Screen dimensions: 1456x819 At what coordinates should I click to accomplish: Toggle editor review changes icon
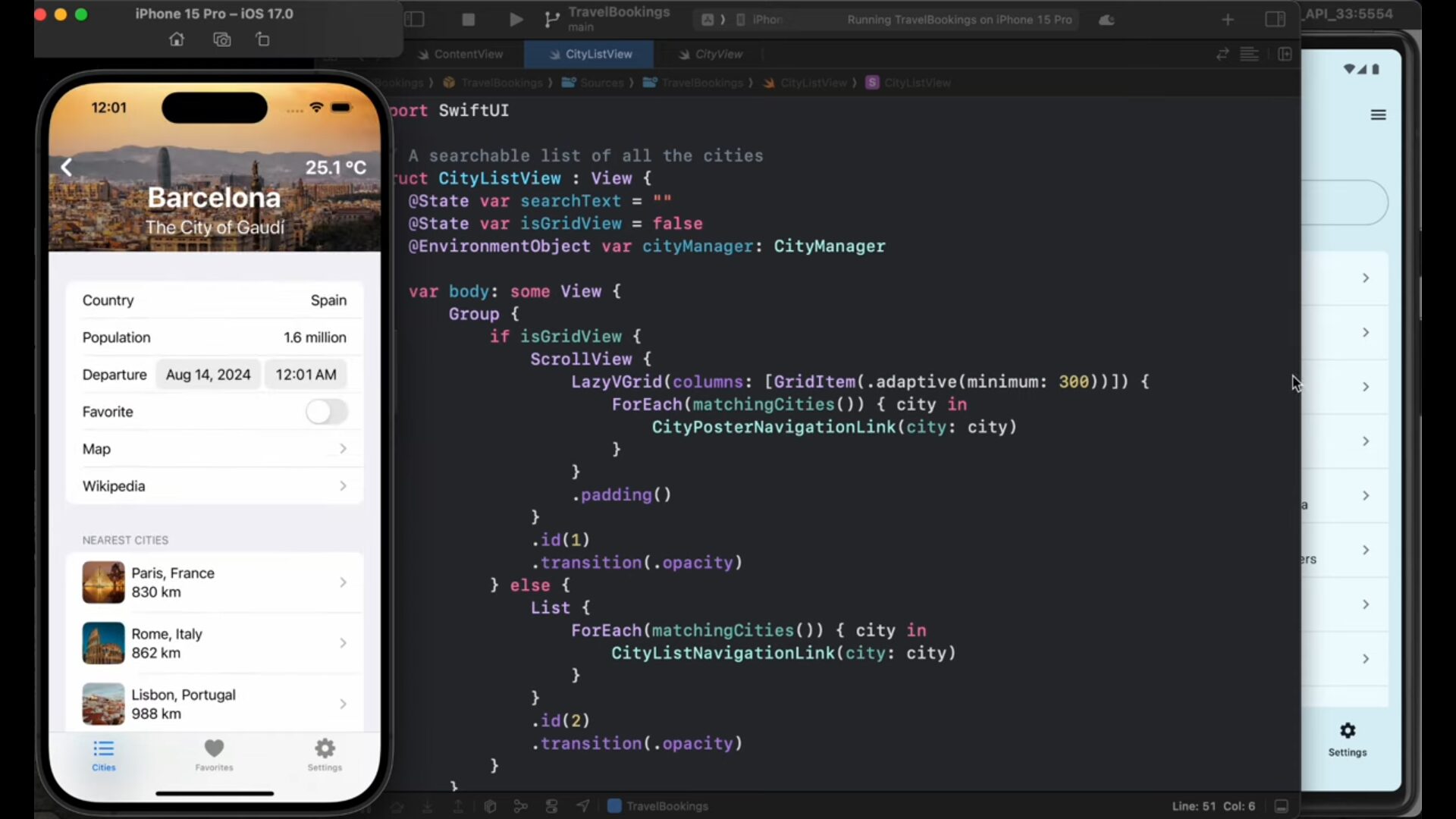(1222, 55)
